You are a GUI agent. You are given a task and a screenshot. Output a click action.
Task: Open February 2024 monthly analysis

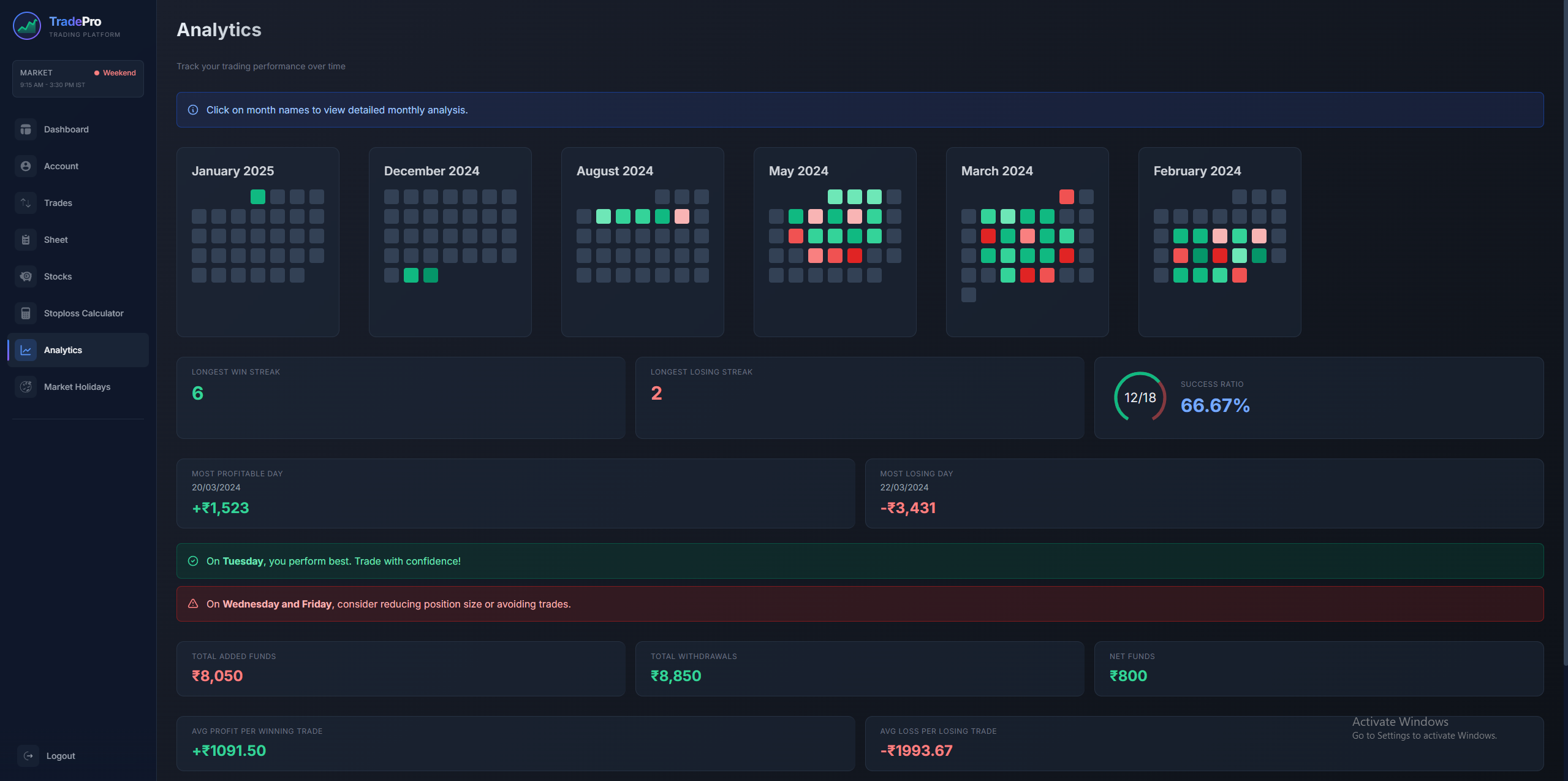[x=1197, y=171]
